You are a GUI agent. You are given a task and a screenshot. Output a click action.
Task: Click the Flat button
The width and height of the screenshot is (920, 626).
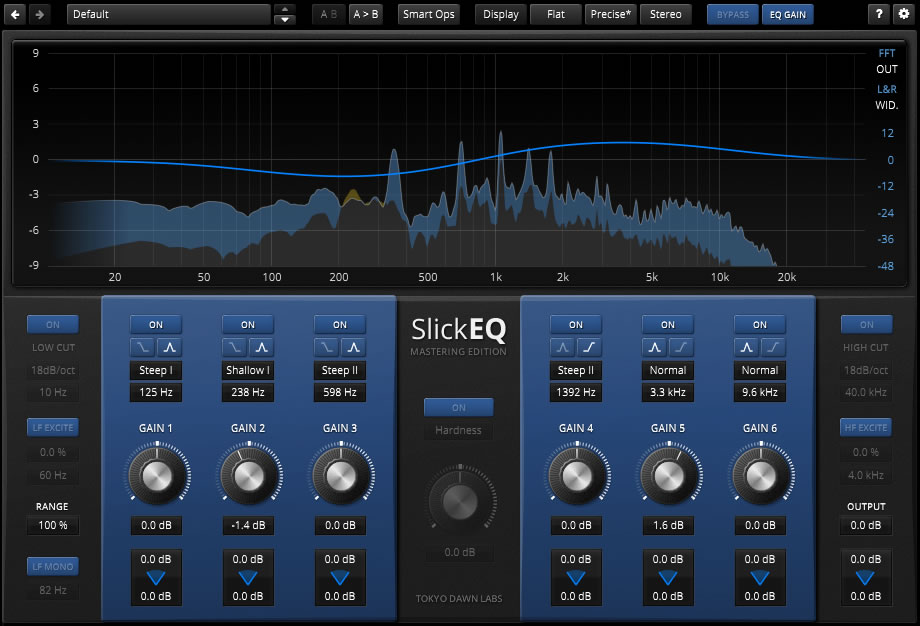pyautogui.click(x=556, y=14)
